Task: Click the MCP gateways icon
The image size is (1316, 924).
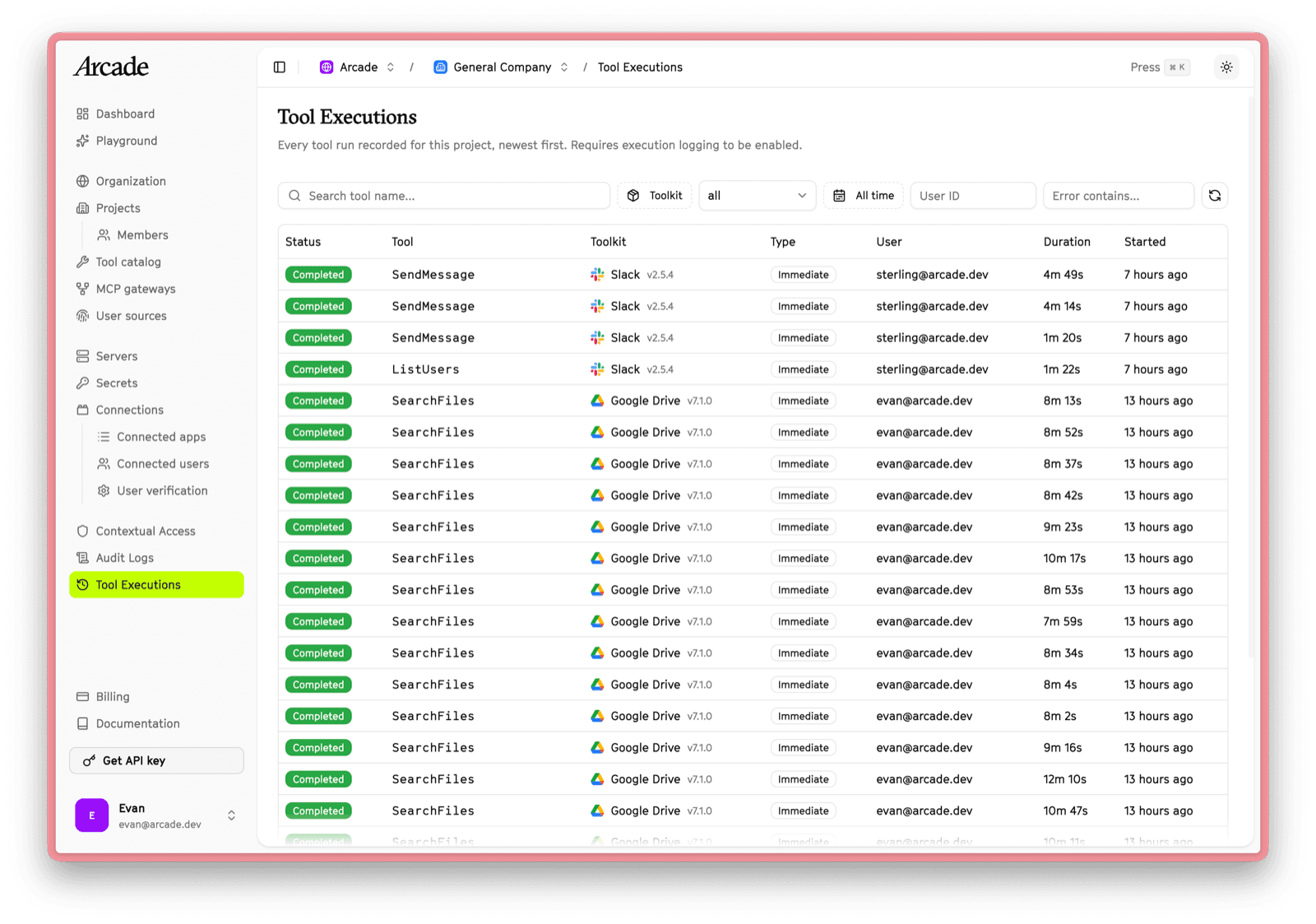Action: [82, 289]
